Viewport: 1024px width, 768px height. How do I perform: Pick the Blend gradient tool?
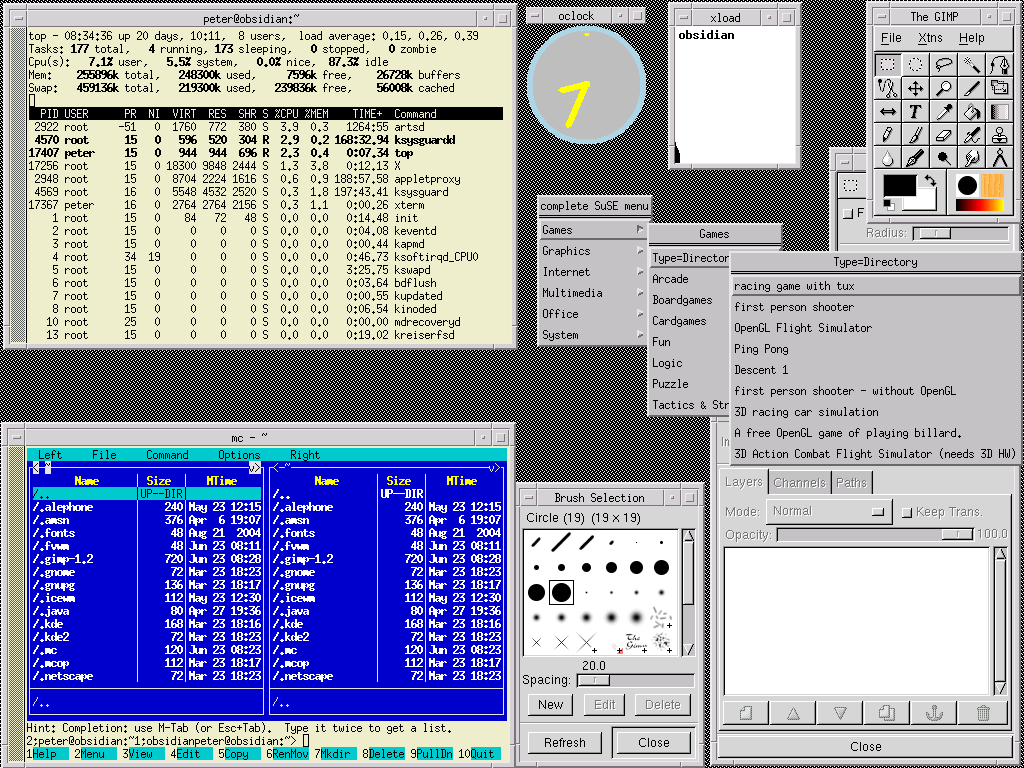[1000, 112]
